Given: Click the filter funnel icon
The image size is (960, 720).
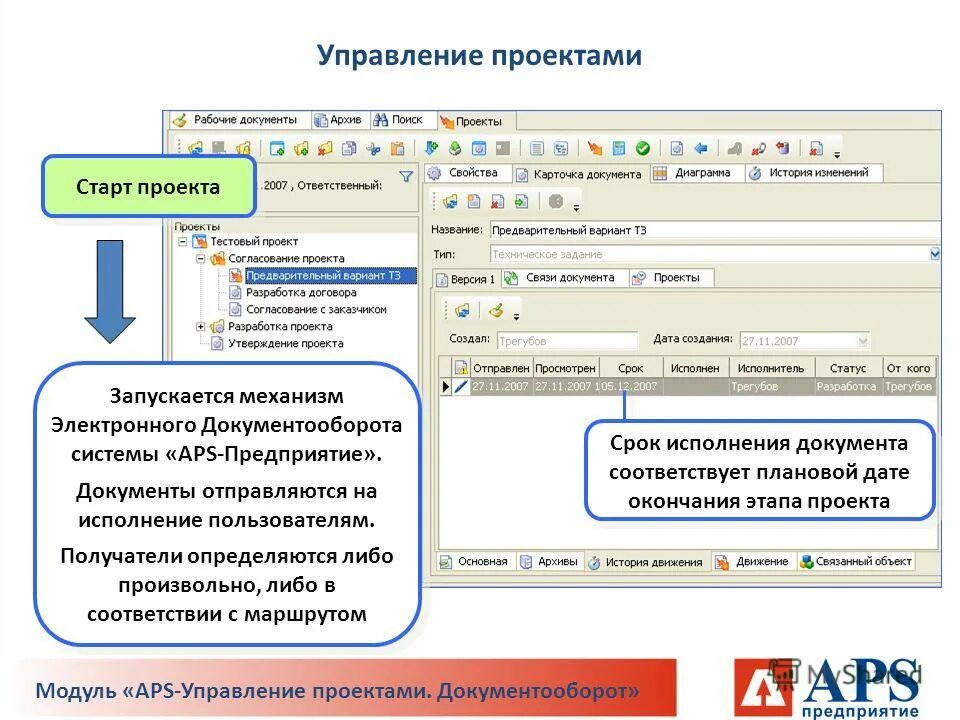Looking at the screenshot, I should click(x=405, y=176).
